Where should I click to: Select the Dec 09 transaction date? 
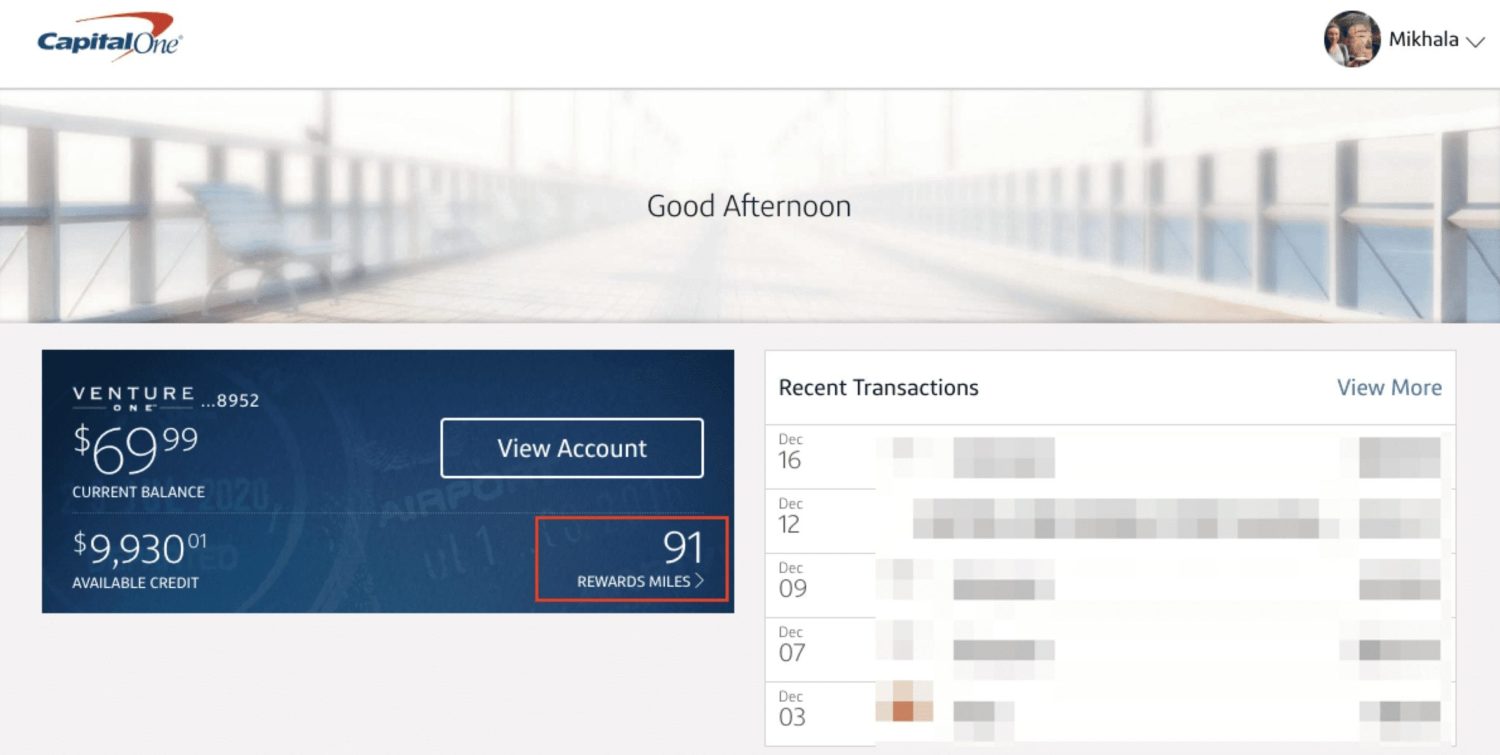point(791,580)
